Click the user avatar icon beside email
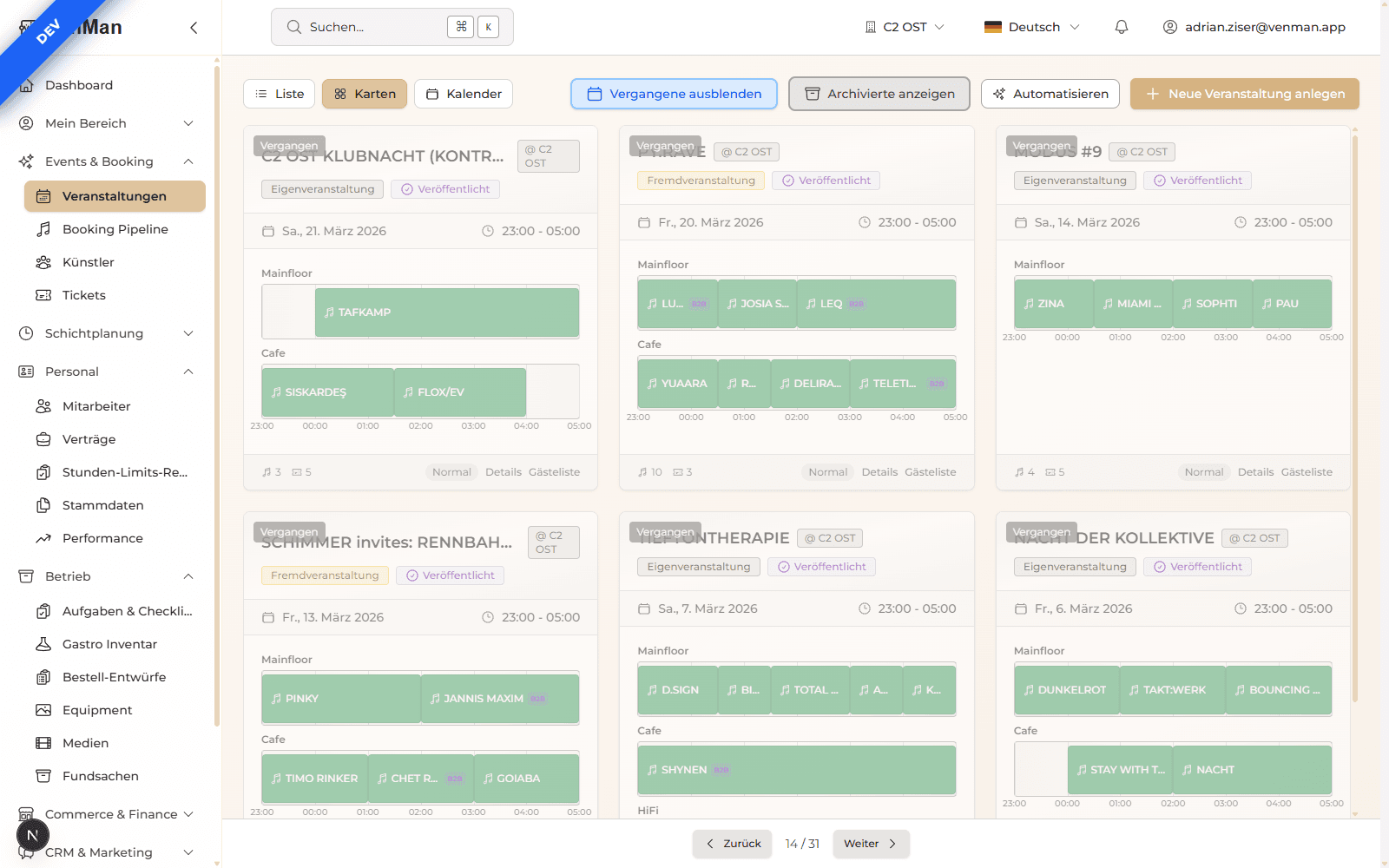Image resolution: width=1389 pixels, height=868 pixels. pos(1170,27)
